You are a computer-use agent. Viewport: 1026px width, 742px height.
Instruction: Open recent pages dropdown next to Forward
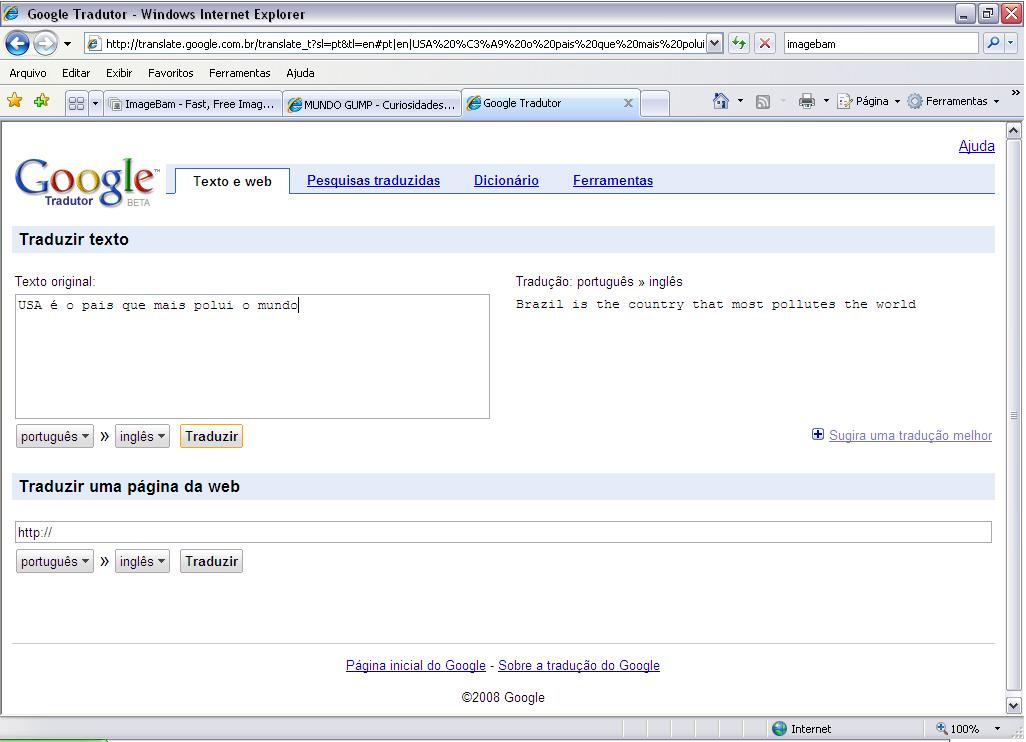[67, 44]
